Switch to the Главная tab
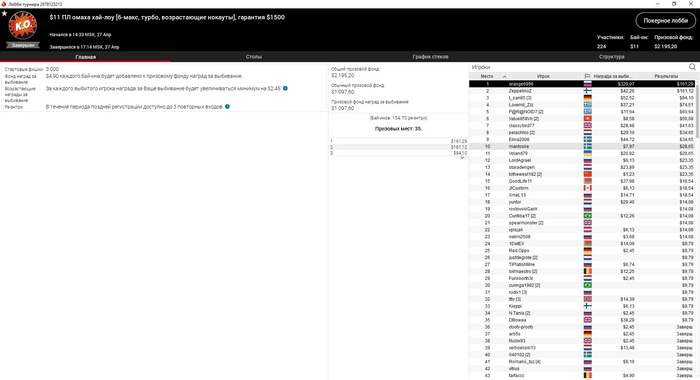The width and height of the screenshot is (700, 380). 85,57
